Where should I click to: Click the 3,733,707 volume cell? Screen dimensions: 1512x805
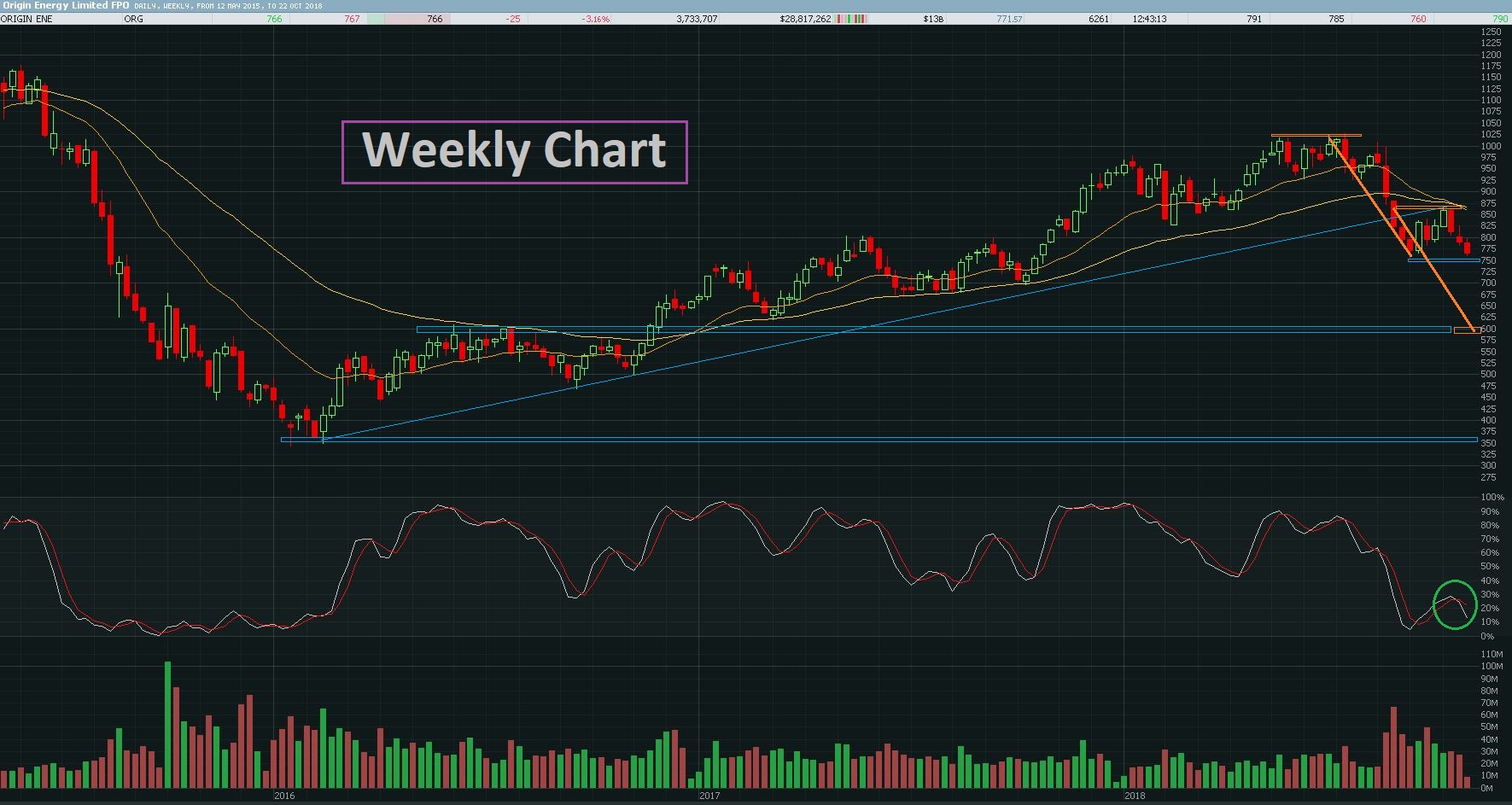697,19
